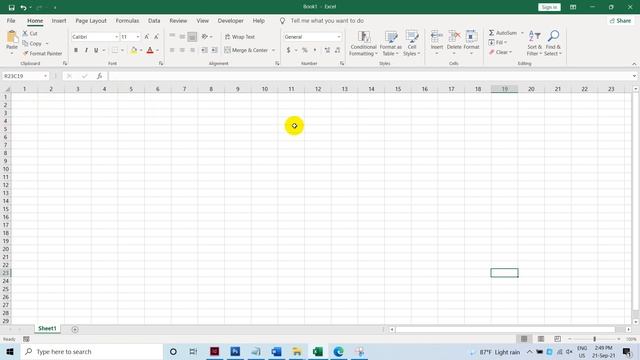
Task: Apply fill color with the paint bucket
Action: (x=133, y=50)
